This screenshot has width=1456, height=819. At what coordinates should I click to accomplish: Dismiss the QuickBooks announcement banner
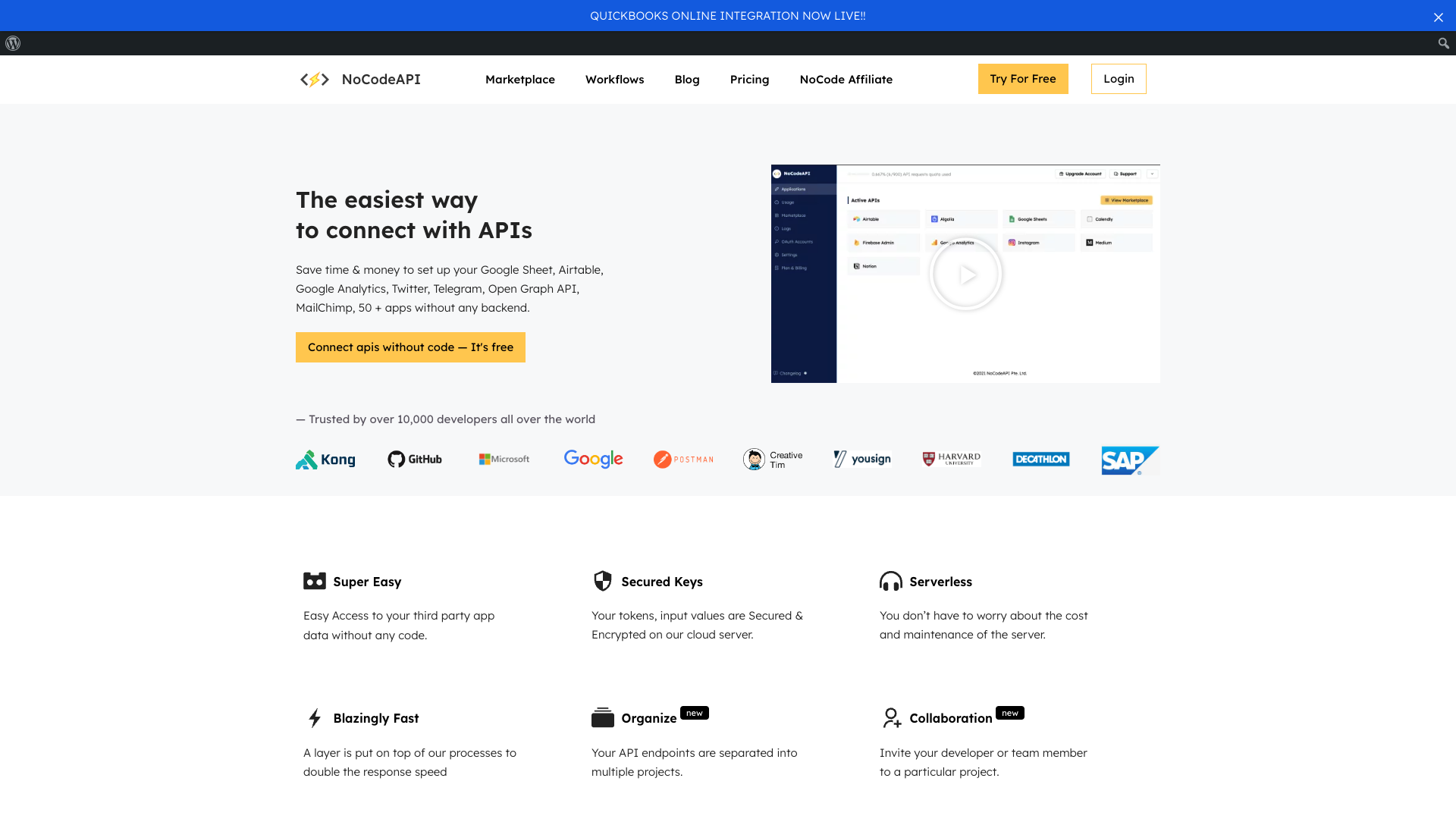click(1438, 17)
